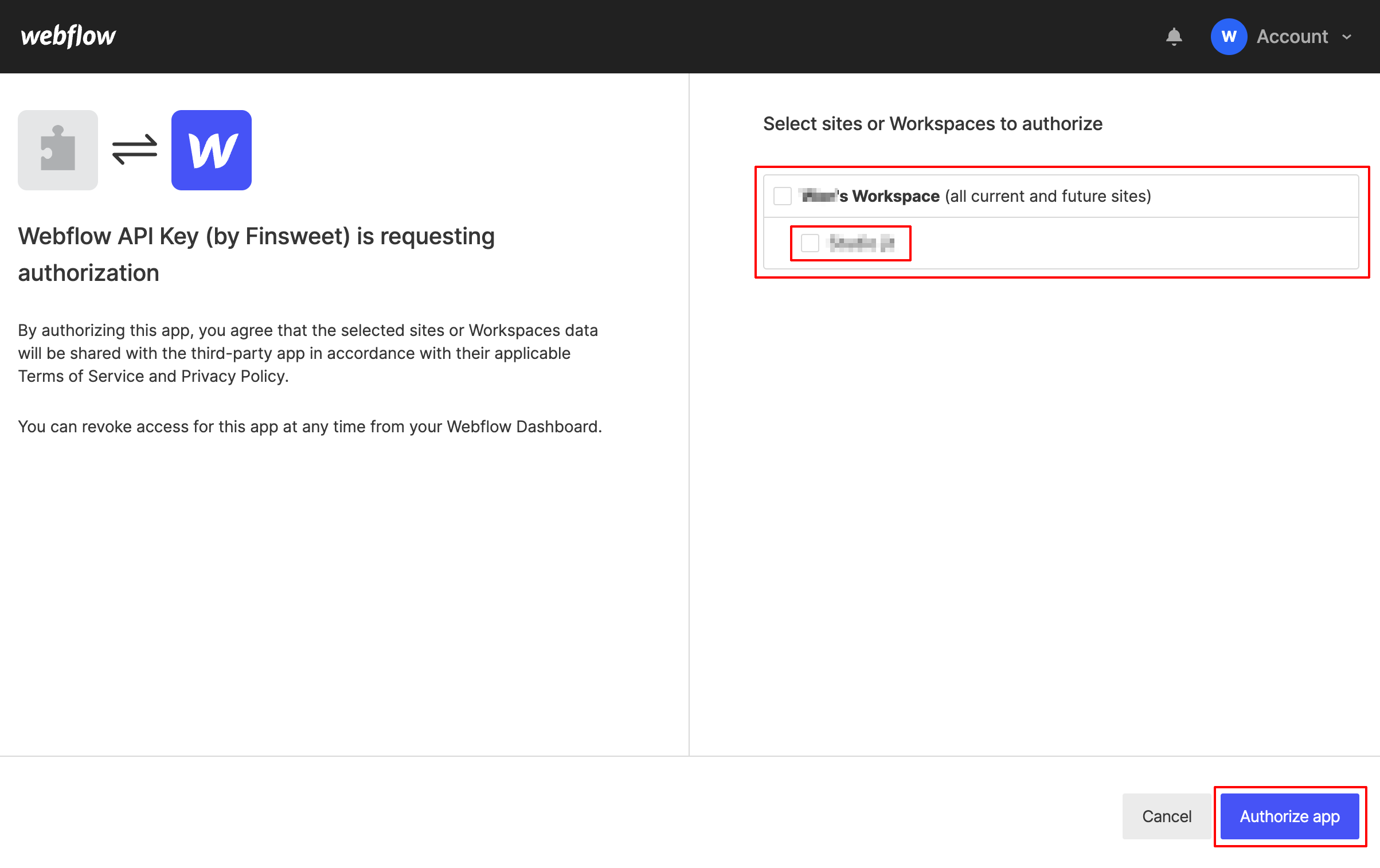Image resolution: width=1380 pixels, height=868 pixels.
Task: Click the '(all current and future sites)' text
Action: (1048, 196)
